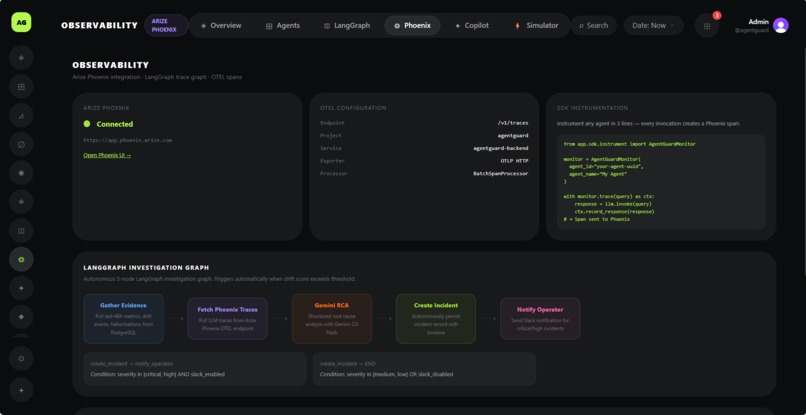Click the Admin username text
This screenshot has height=415, width=806.
coord(758,22)
